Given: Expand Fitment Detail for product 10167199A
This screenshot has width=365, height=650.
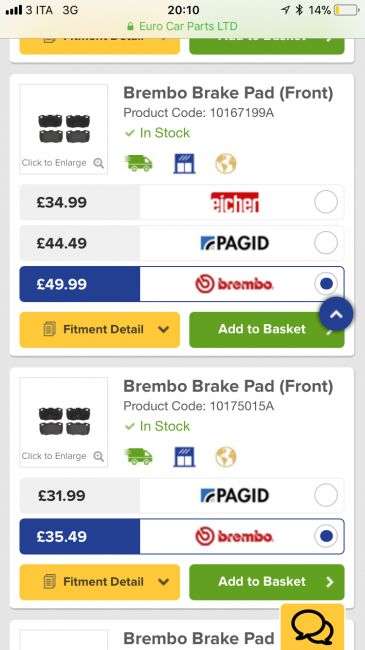Looking at the screenshot, I should (x=100, y=330).
